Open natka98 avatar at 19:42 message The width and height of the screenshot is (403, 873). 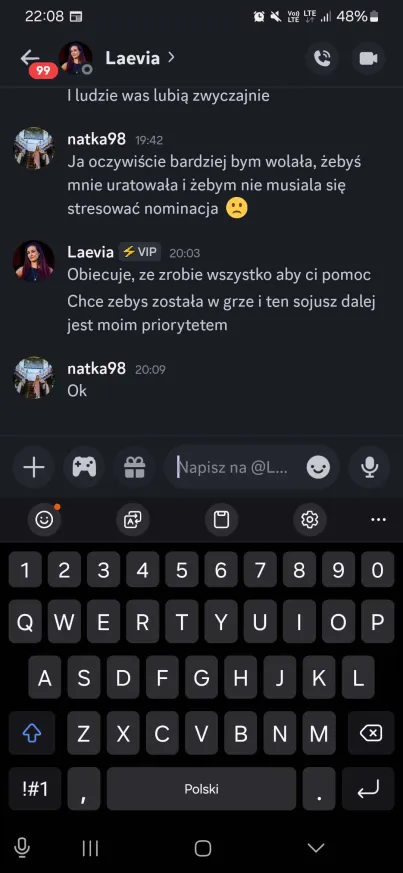tap(33, 148)
